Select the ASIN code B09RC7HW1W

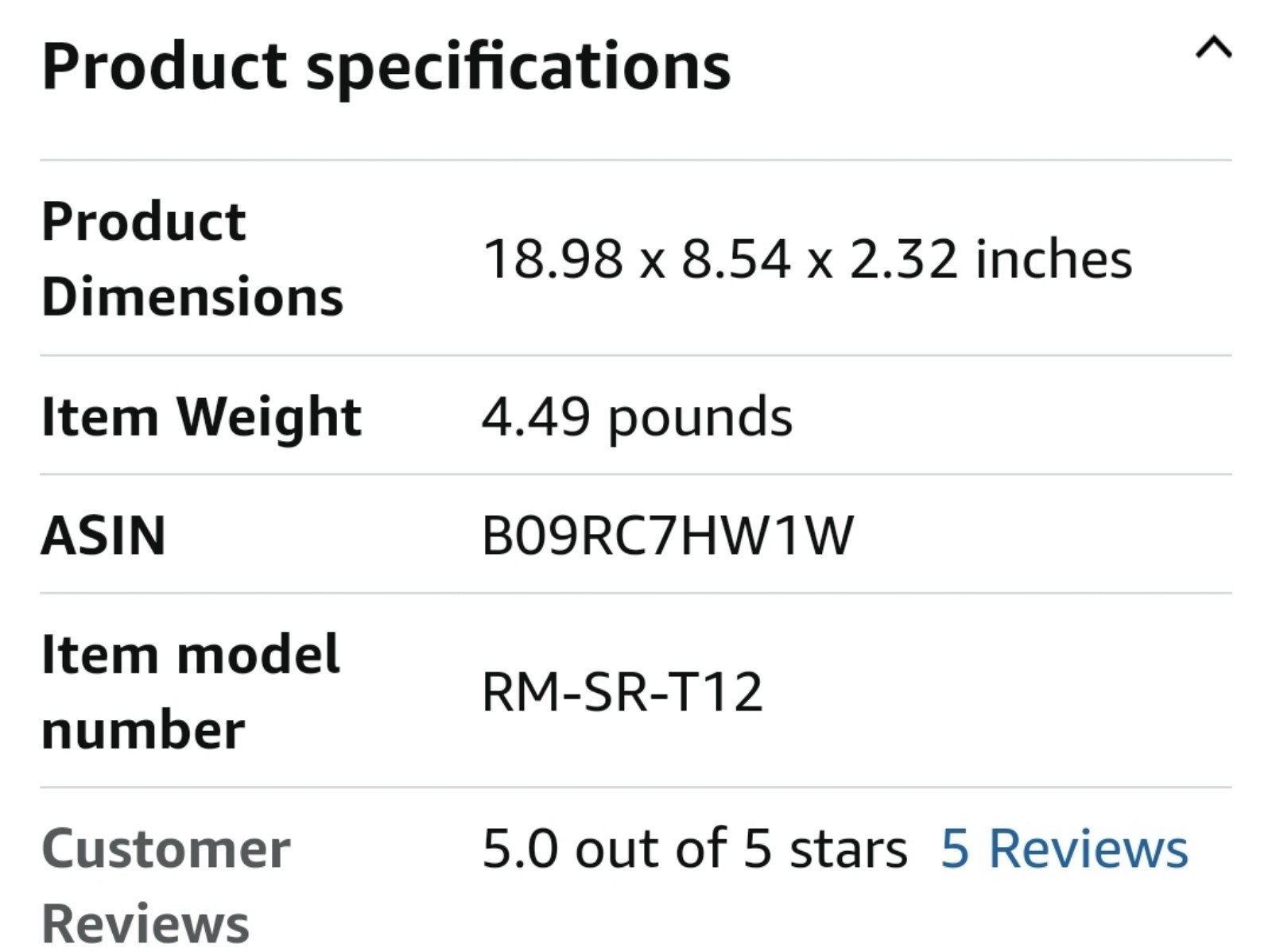668,535
